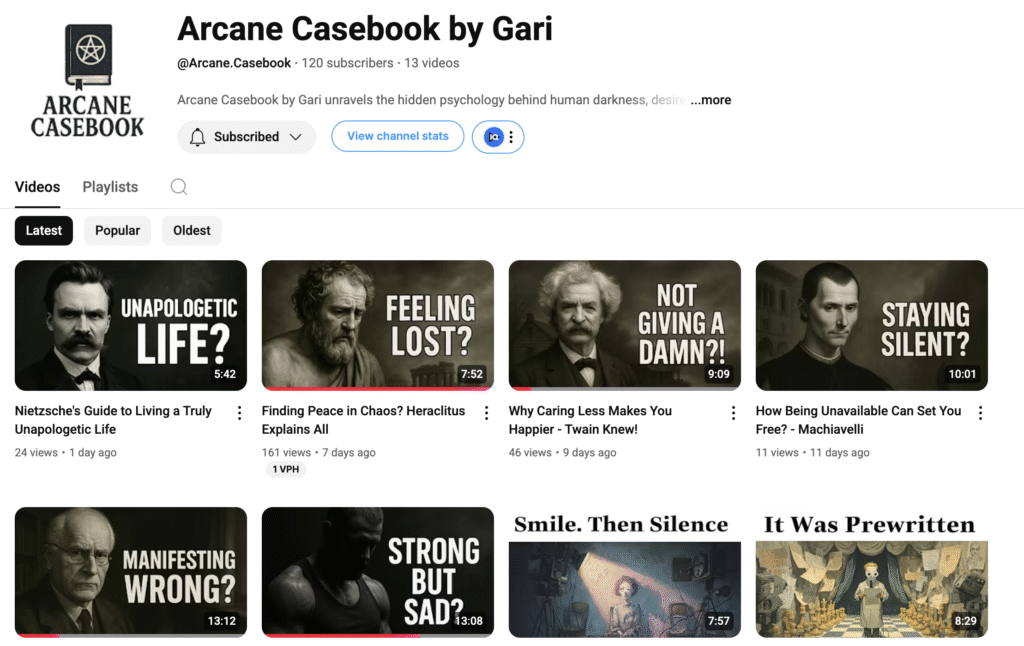This screenshot has height=646, width=1024.
Task: Click the Arcane Casebook channel logo
Action: (x=88, y=80)
